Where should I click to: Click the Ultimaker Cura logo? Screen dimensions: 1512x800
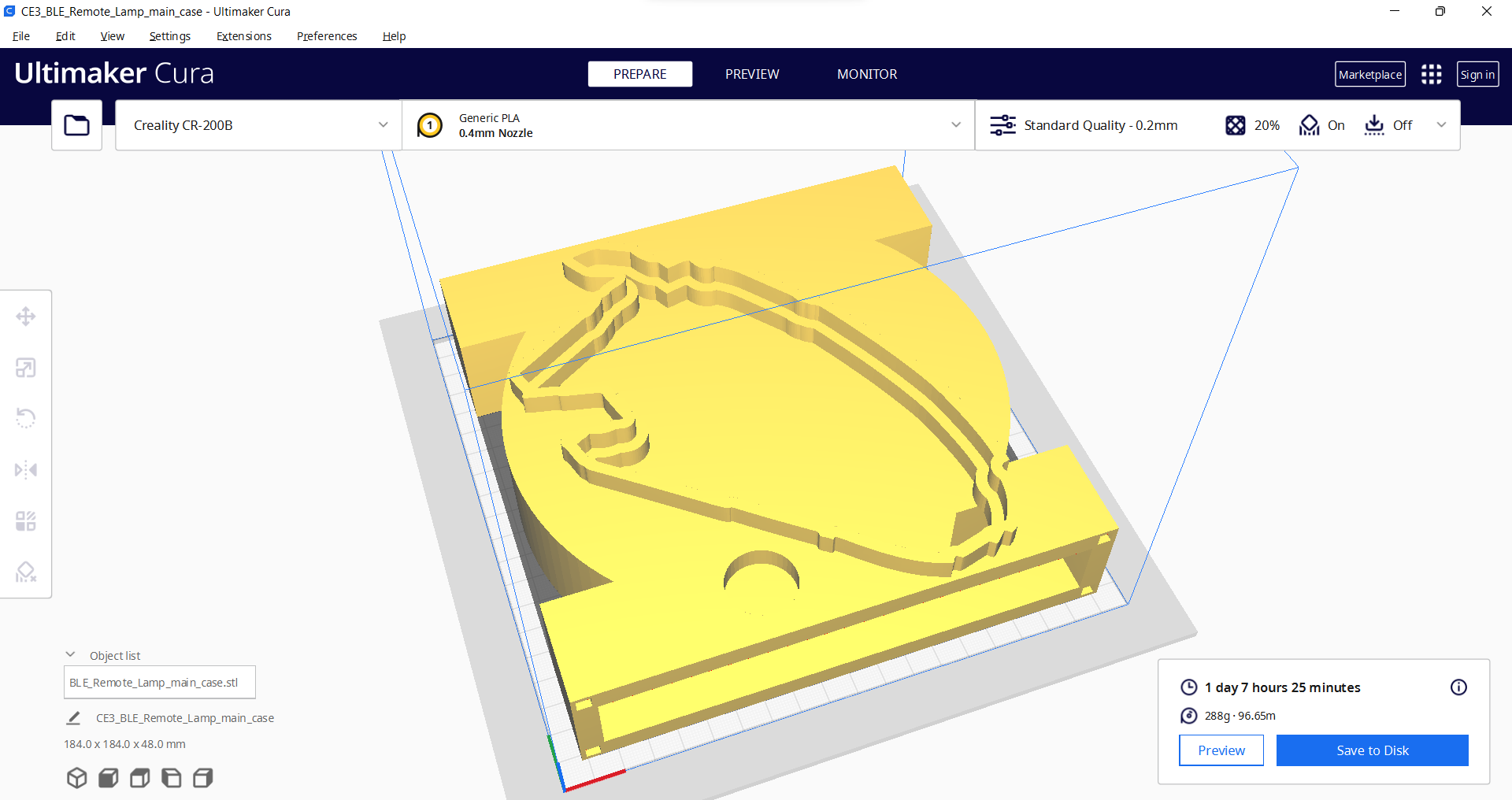[114, 73]
